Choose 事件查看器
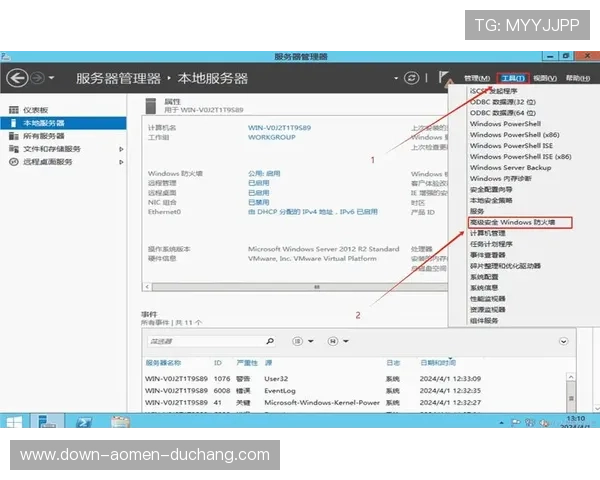The height and width of the screenshot is (480, 600). point(488,255)
